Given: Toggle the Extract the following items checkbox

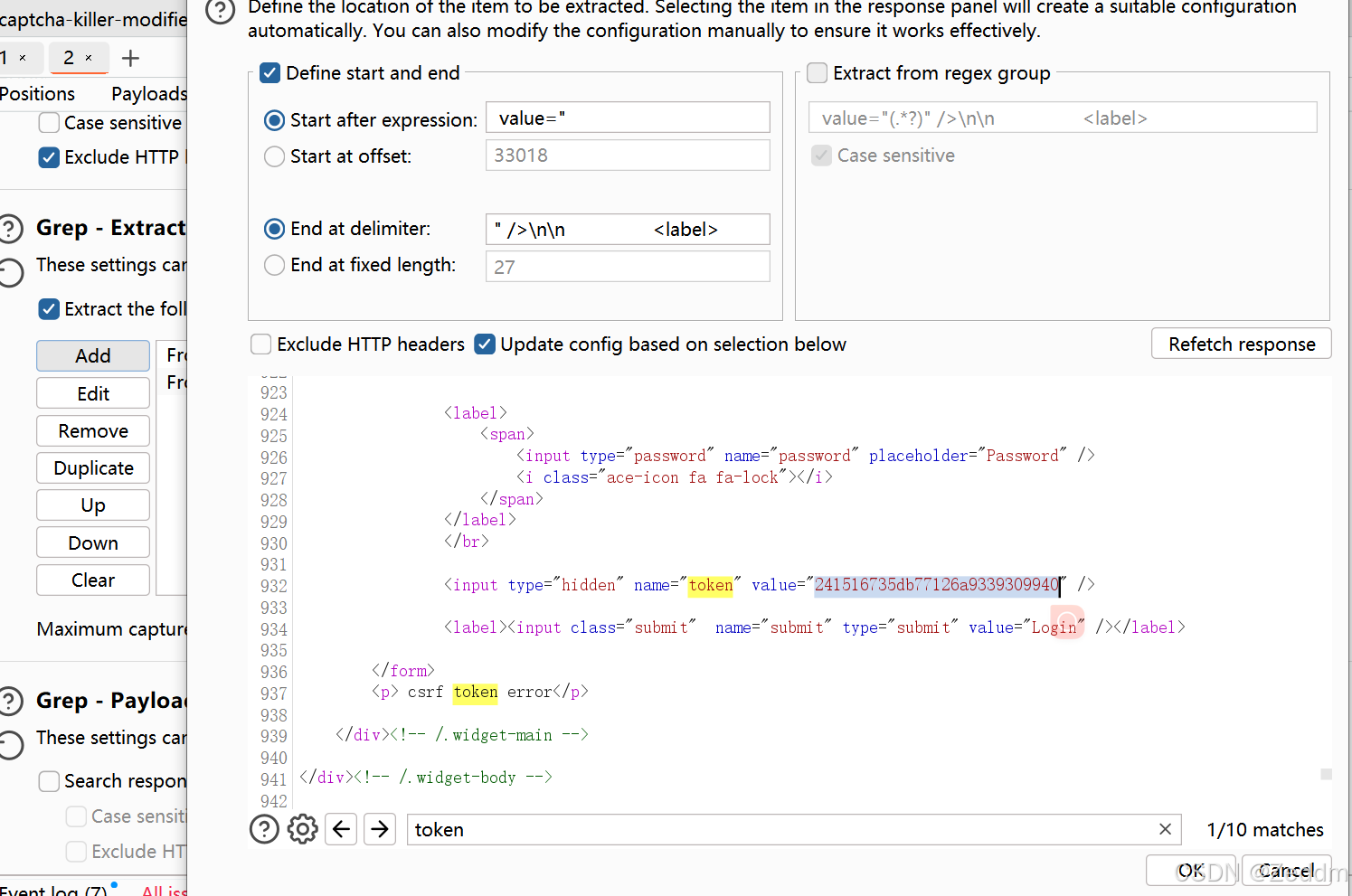Looking at the screenshot, I should coord(49,309).
